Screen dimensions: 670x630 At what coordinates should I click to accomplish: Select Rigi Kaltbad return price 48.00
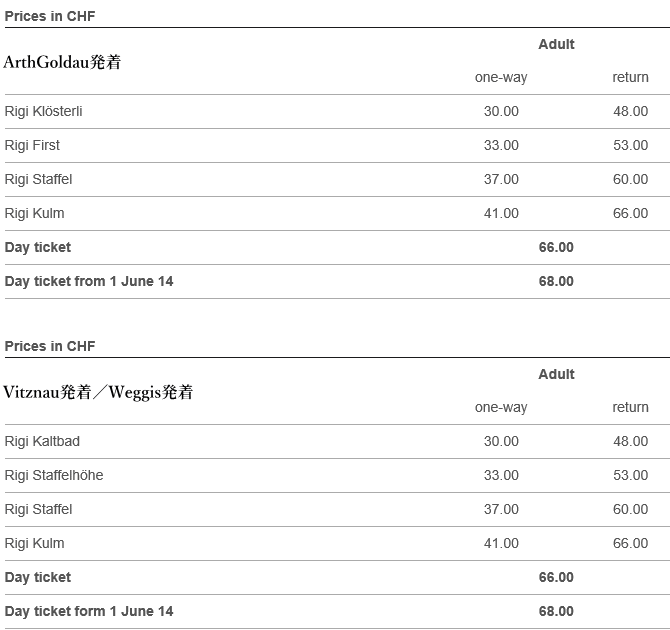(630, 441)
